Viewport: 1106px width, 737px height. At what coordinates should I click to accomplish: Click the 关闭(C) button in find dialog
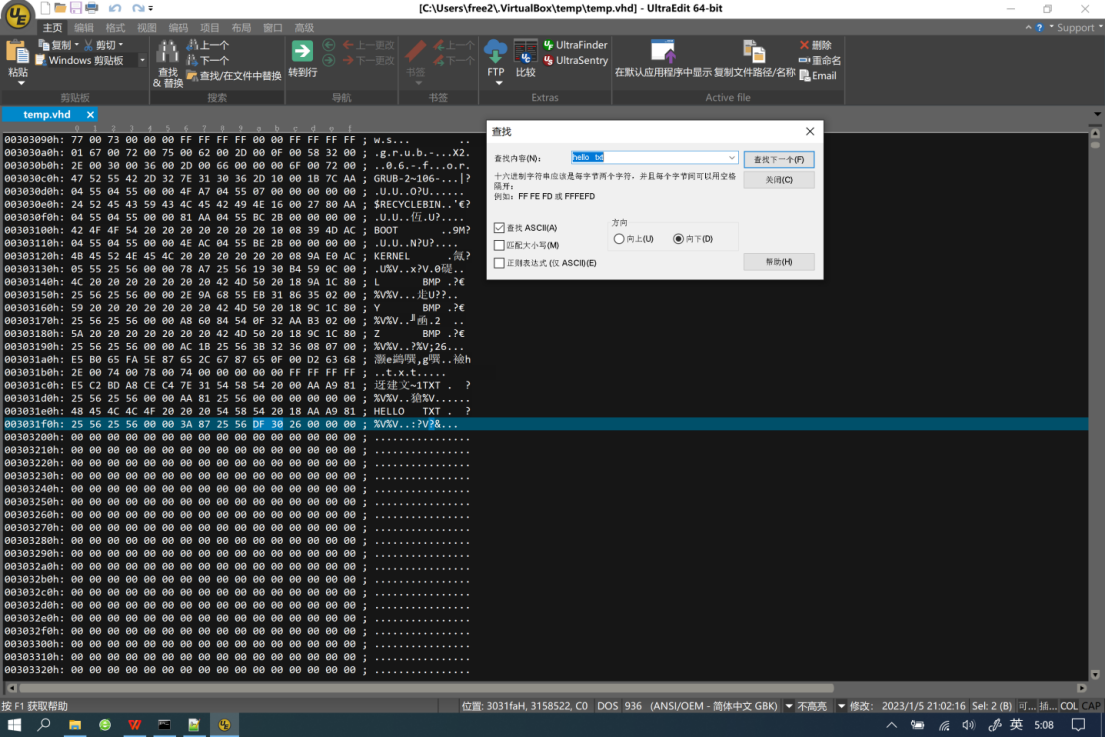[x=779, y=180]
